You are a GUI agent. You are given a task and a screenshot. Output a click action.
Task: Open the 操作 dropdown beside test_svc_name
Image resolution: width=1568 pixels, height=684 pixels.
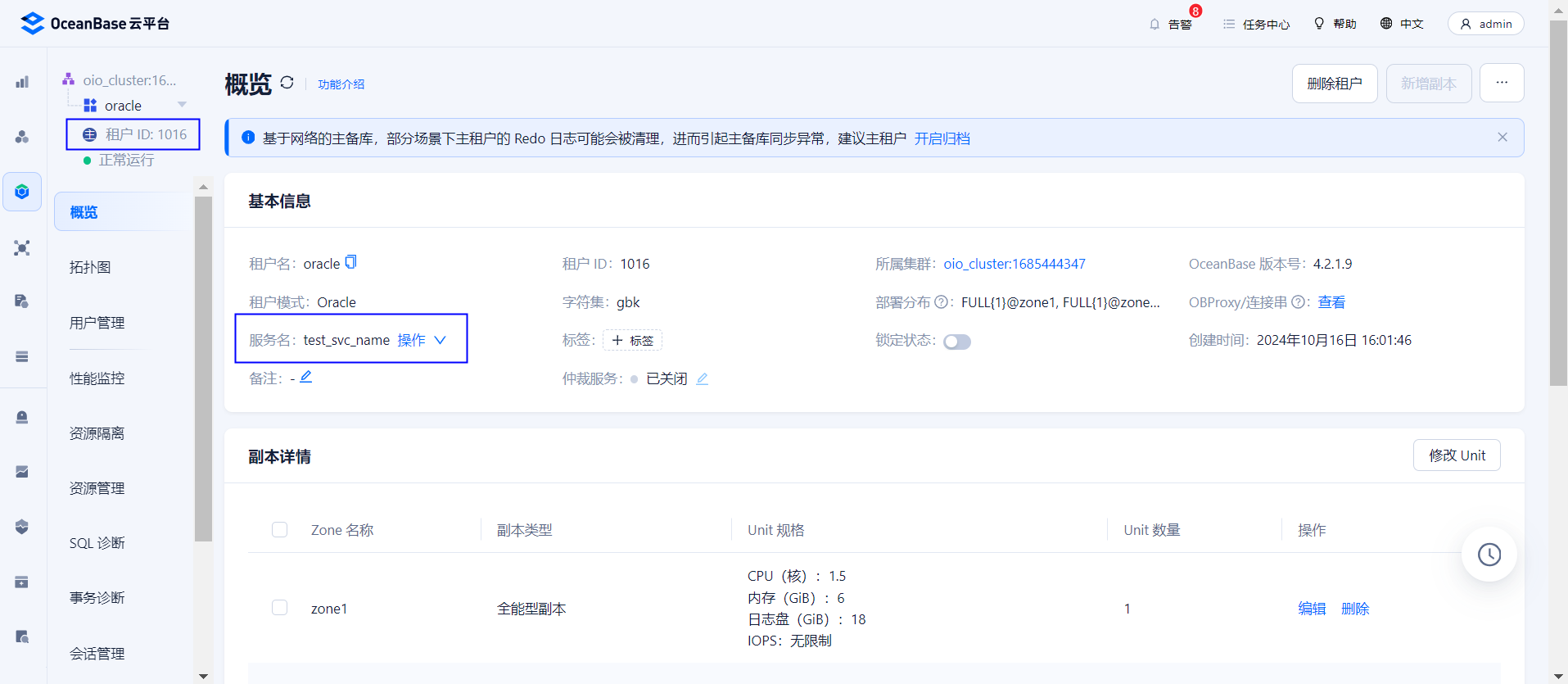click(x=422, y=340)
